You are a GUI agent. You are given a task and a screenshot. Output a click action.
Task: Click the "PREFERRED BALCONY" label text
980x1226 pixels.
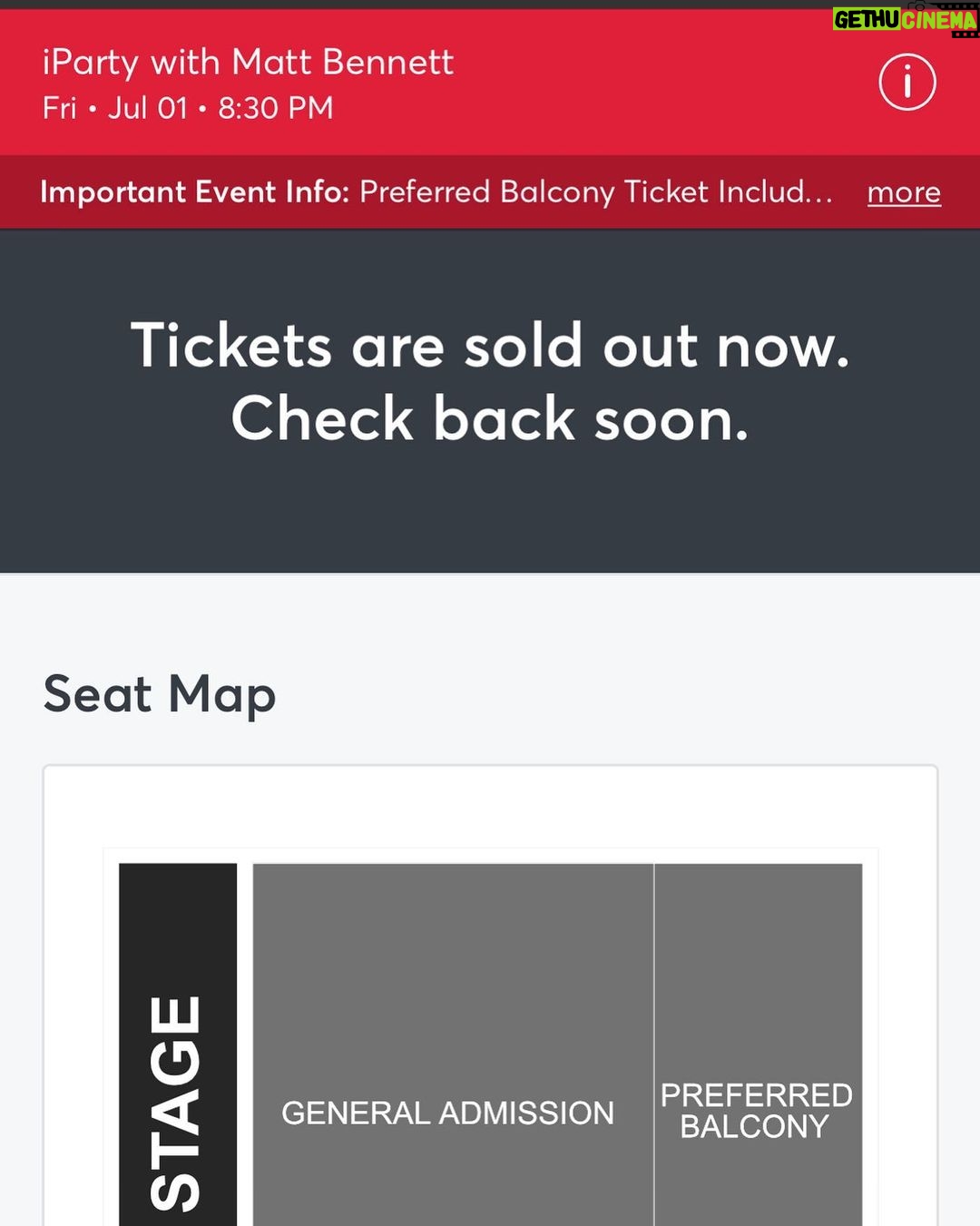coord(756,1111)
